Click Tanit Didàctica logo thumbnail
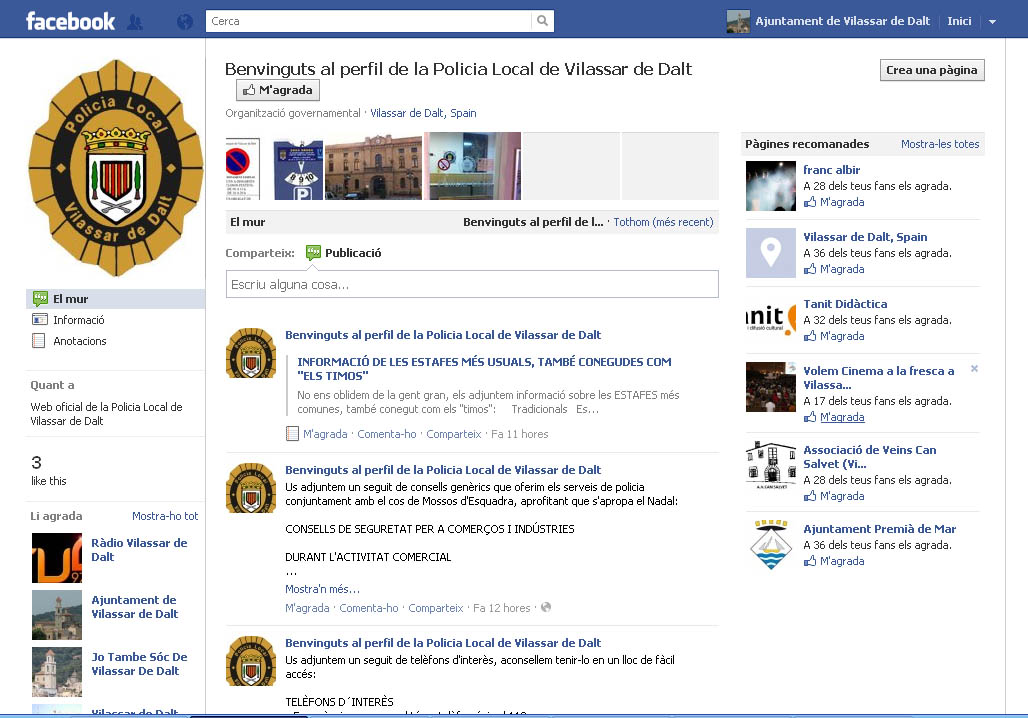1028x718 pixels. pyautogui.click(x=771, y=320)
